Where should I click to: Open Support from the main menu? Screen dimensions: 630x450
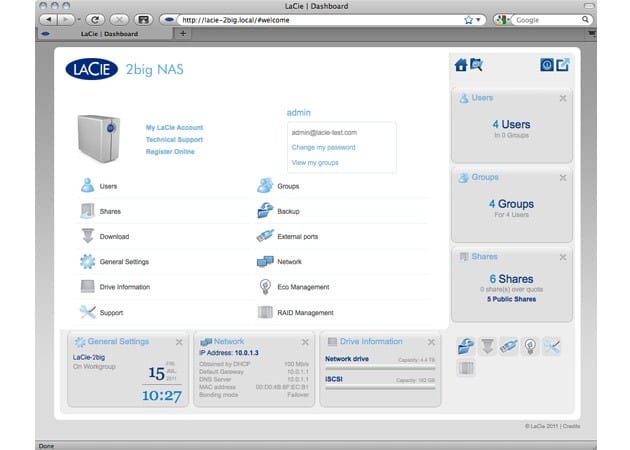click(x=111, y=313)
